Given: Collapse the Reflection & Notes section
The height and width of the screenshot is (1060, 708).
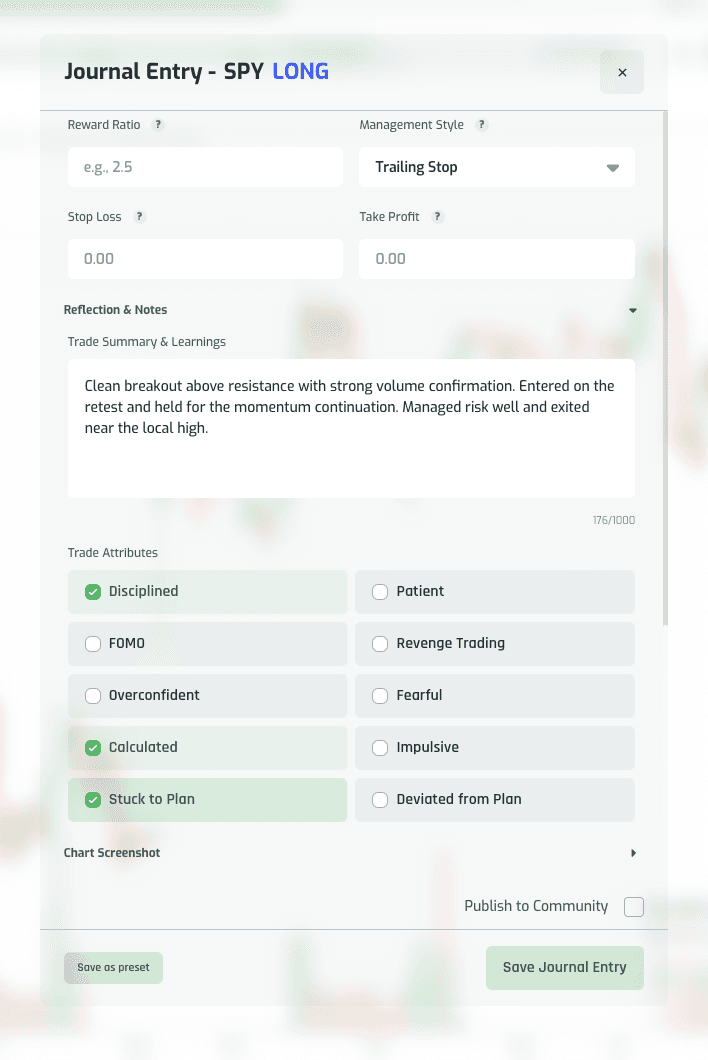Looking at the screenshot, I should point(633,310).
